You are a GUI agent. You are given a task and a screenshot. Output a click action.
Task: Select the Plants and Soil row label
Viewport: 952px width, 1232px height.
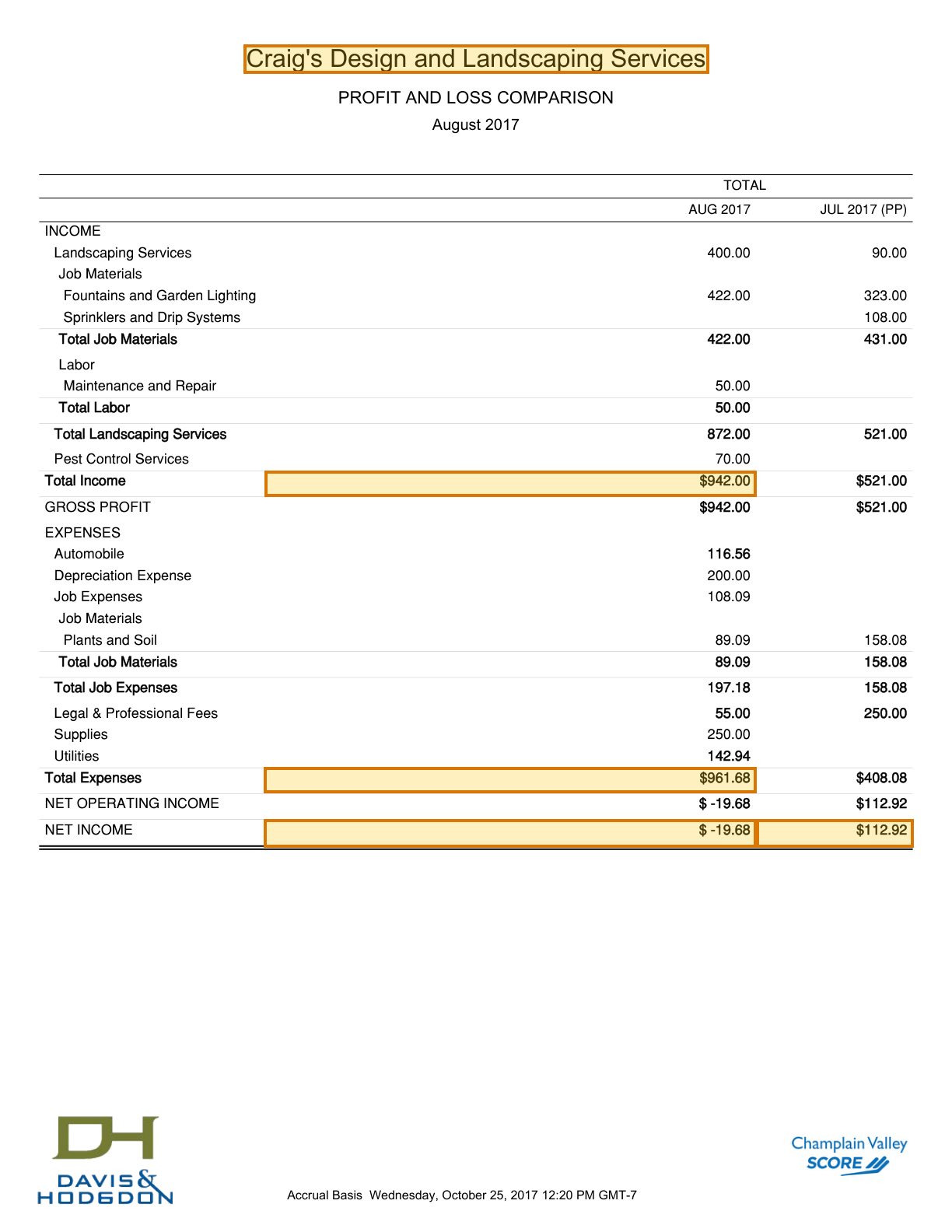110,640
